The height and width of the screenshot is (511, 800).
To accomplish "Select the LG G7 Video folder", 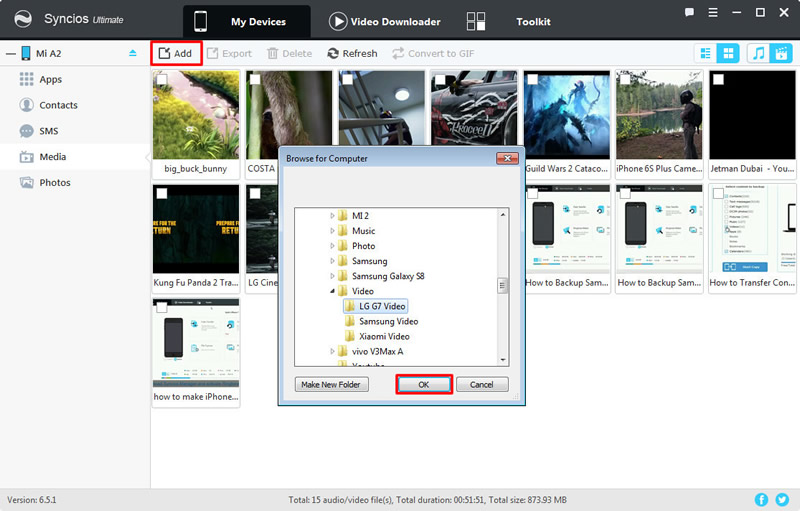I will [376, 306].
